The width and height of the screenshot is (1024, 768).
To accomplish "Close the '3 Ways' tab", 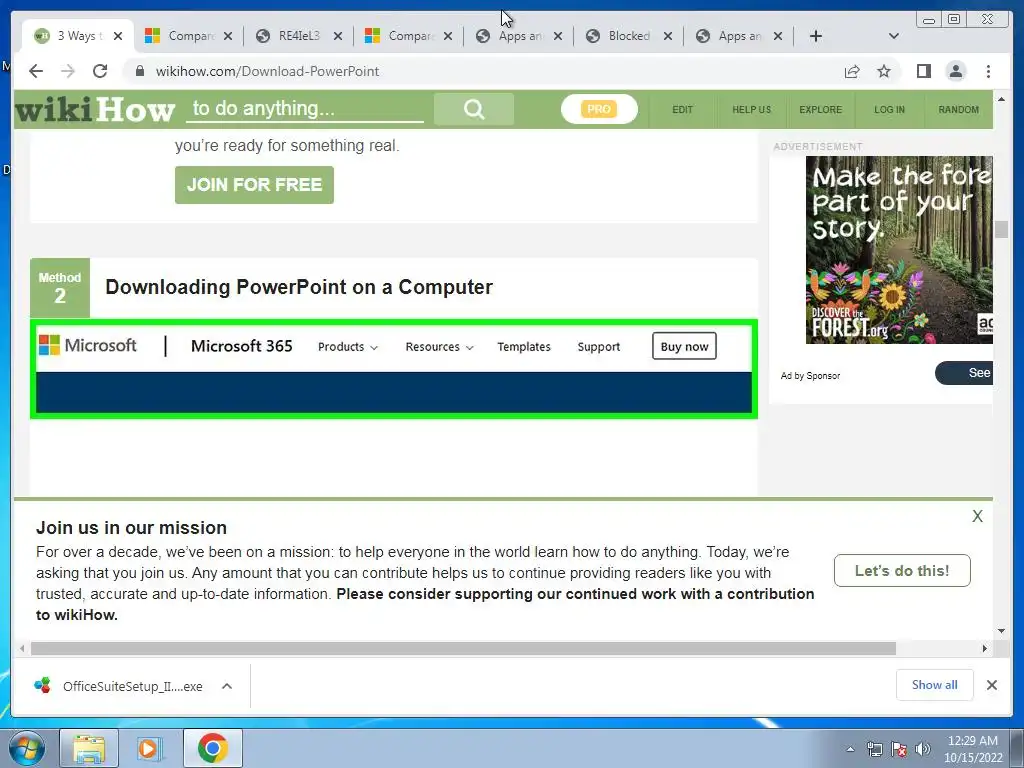I will click(118, 36).
